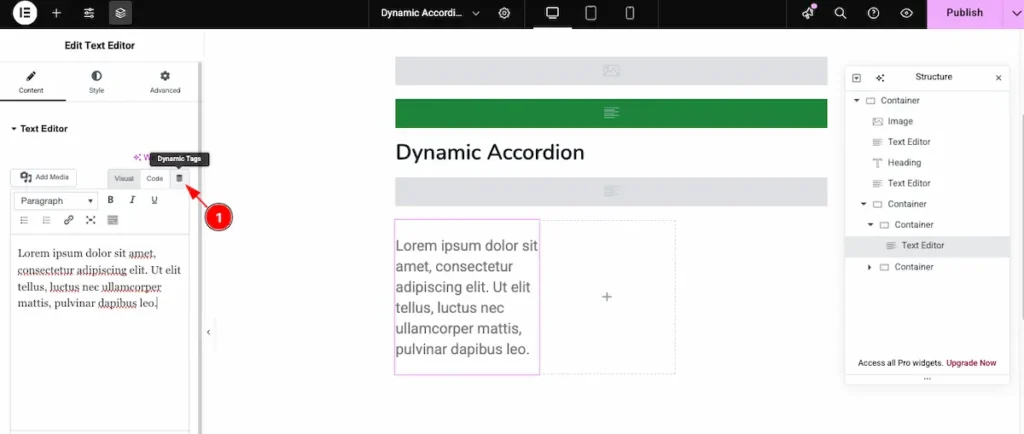The width and height of the screenshot is (1024, 434).
Task: Expand the last collapsed Container in Structure
Action: click(869, 267)
